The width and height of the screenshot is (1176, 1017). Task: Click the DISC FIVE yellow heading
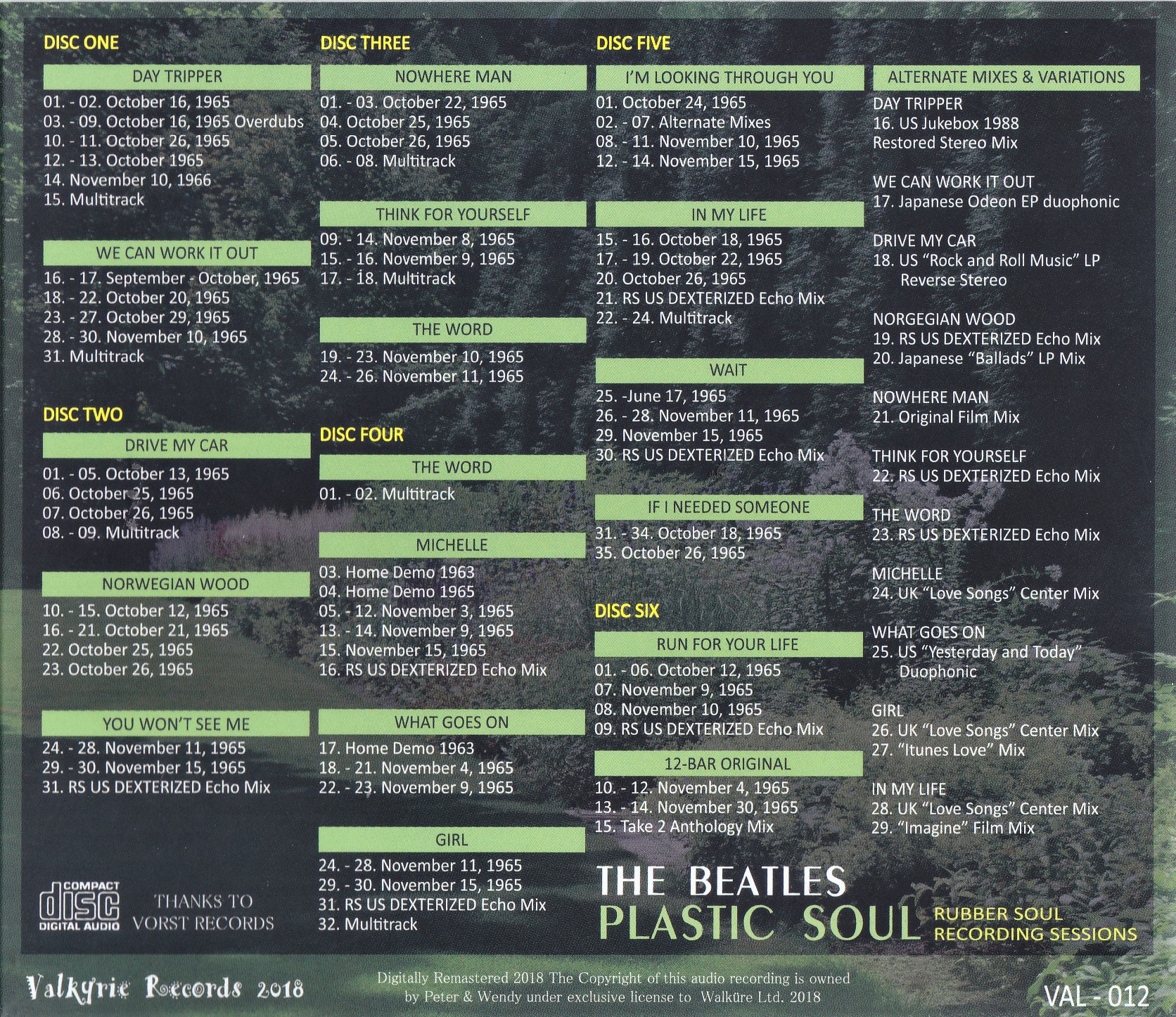(x=633, y=44)
